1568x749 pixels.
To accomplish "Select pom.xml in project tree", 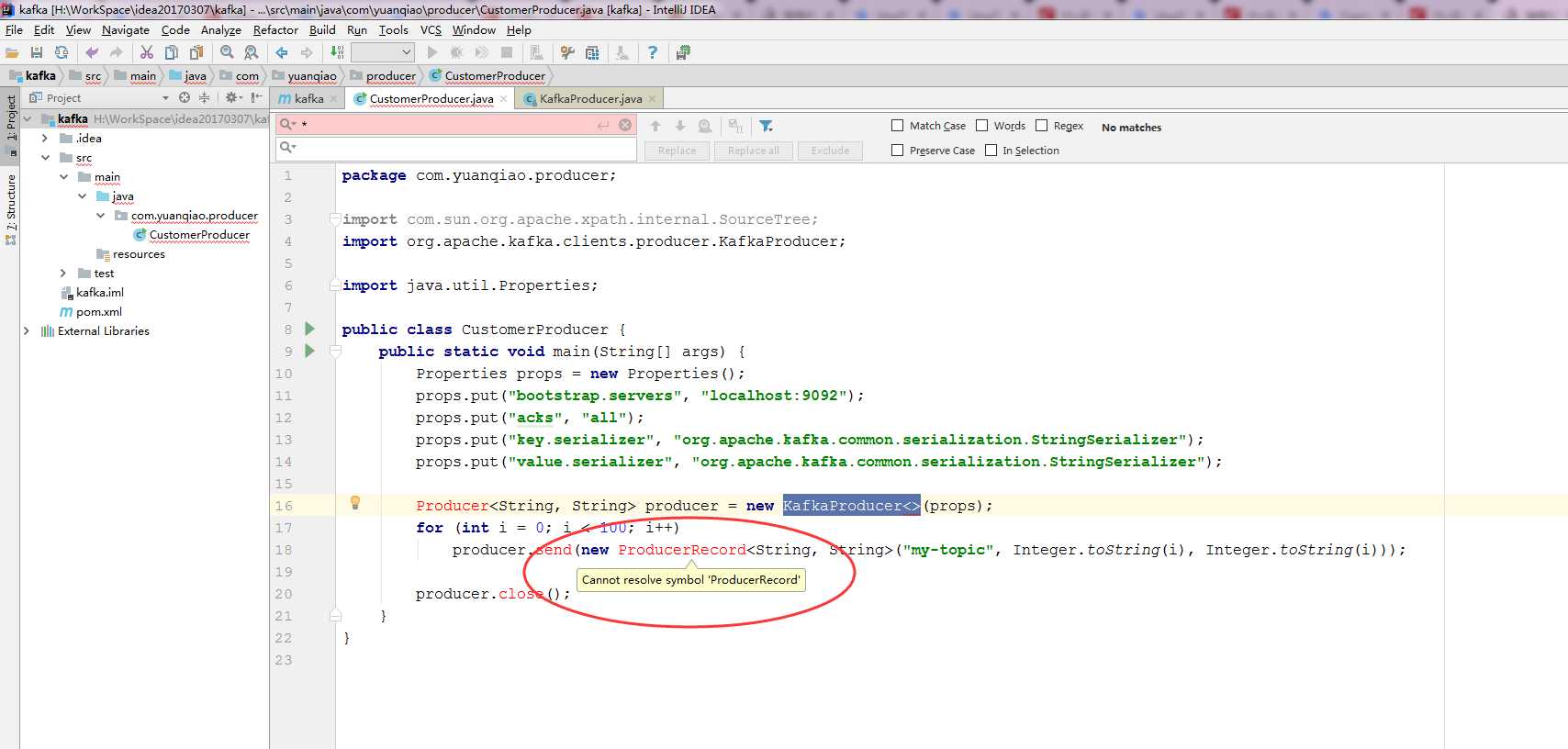I will pos(98,312).
